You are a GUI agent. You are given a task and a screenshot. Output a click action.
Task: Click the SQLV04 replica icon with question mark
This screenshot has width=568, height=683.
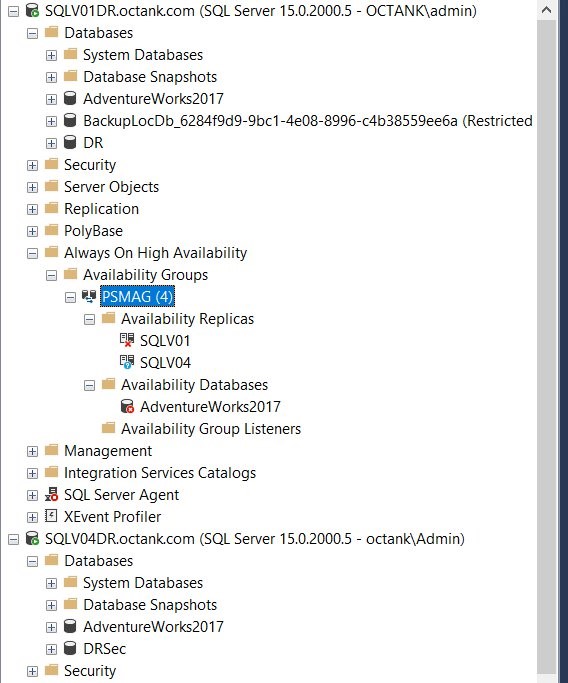(x=127, y=362)
